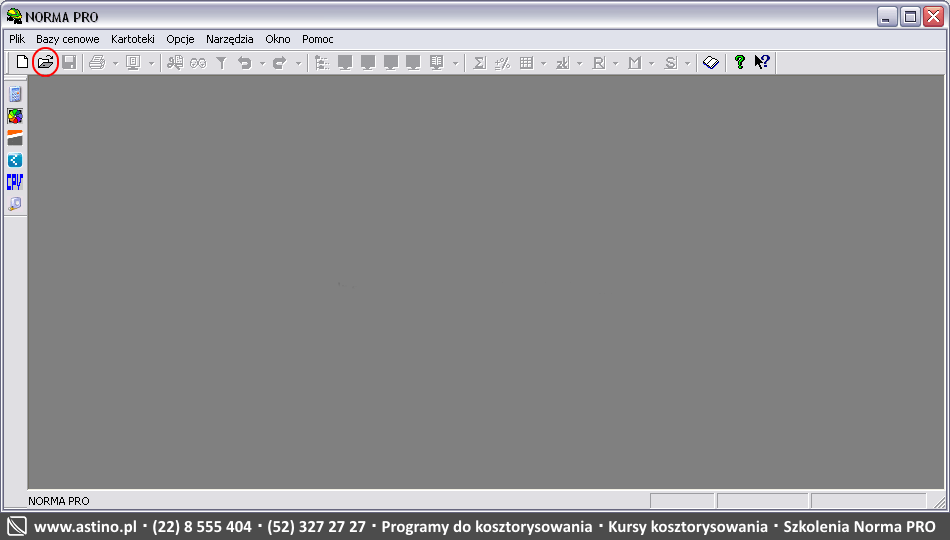Open the blue book catalog icon

[711, 62]
